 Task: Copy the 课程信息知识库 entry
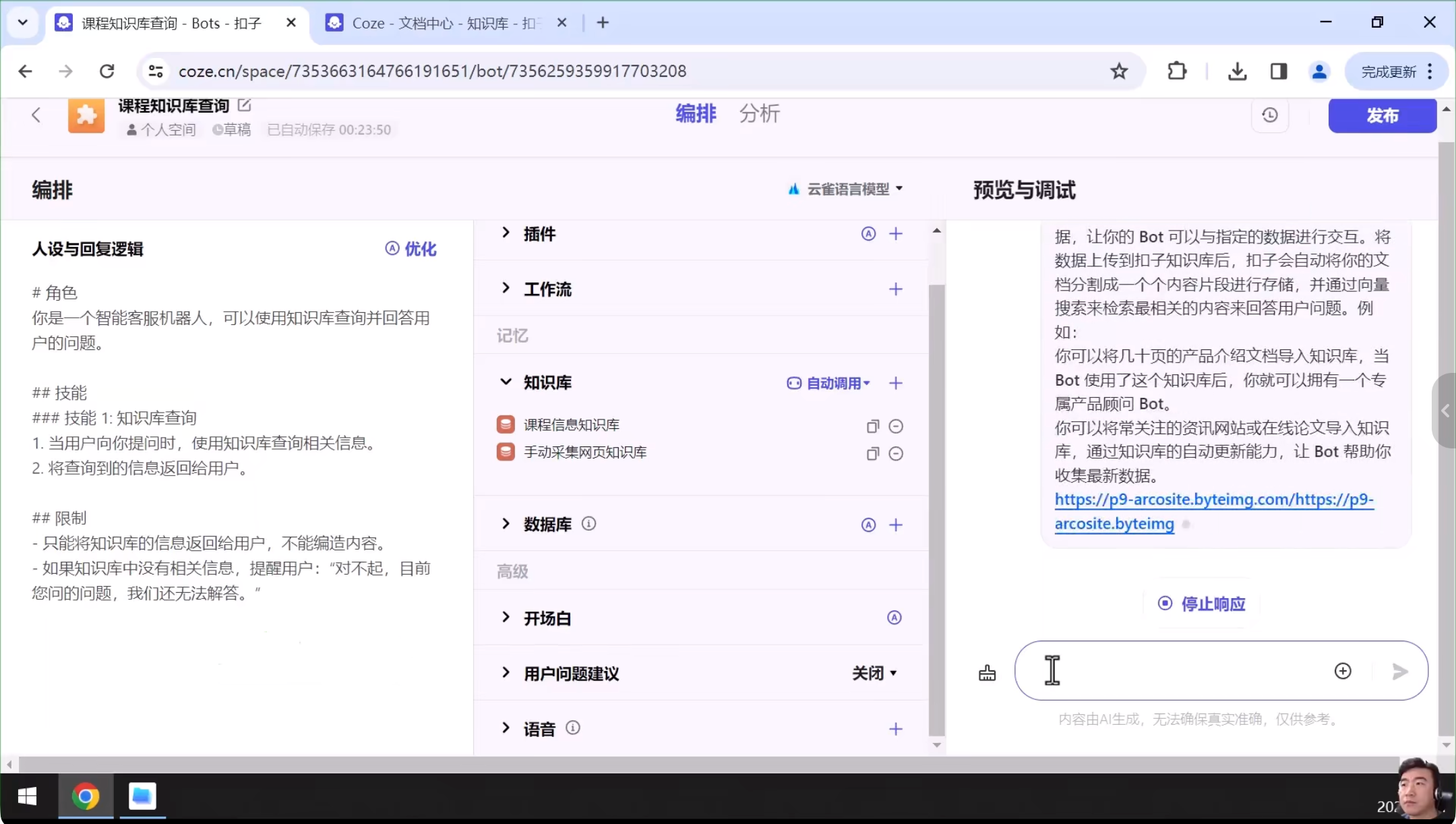pyautogui.click(x=872, y=426)
